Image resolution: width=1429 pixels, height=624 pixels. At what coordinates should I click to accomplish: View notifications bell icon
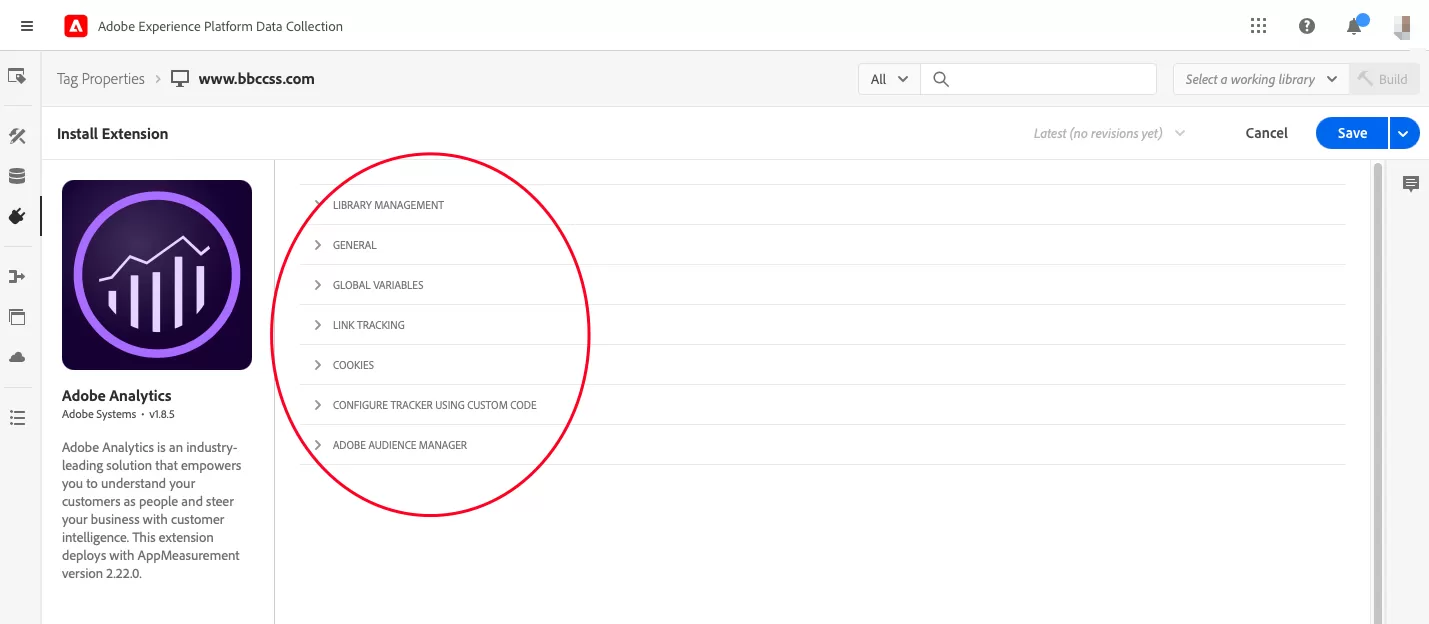tap(1355, 26)
